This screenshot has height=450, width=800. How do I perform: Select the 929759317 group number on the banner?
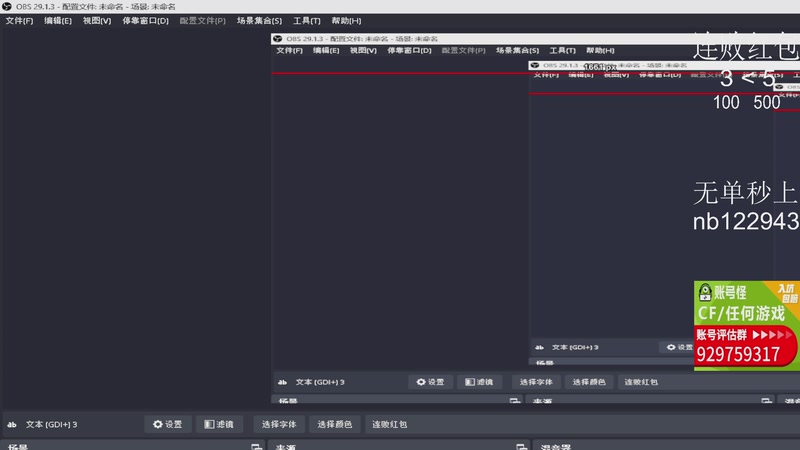coord(738,354)
